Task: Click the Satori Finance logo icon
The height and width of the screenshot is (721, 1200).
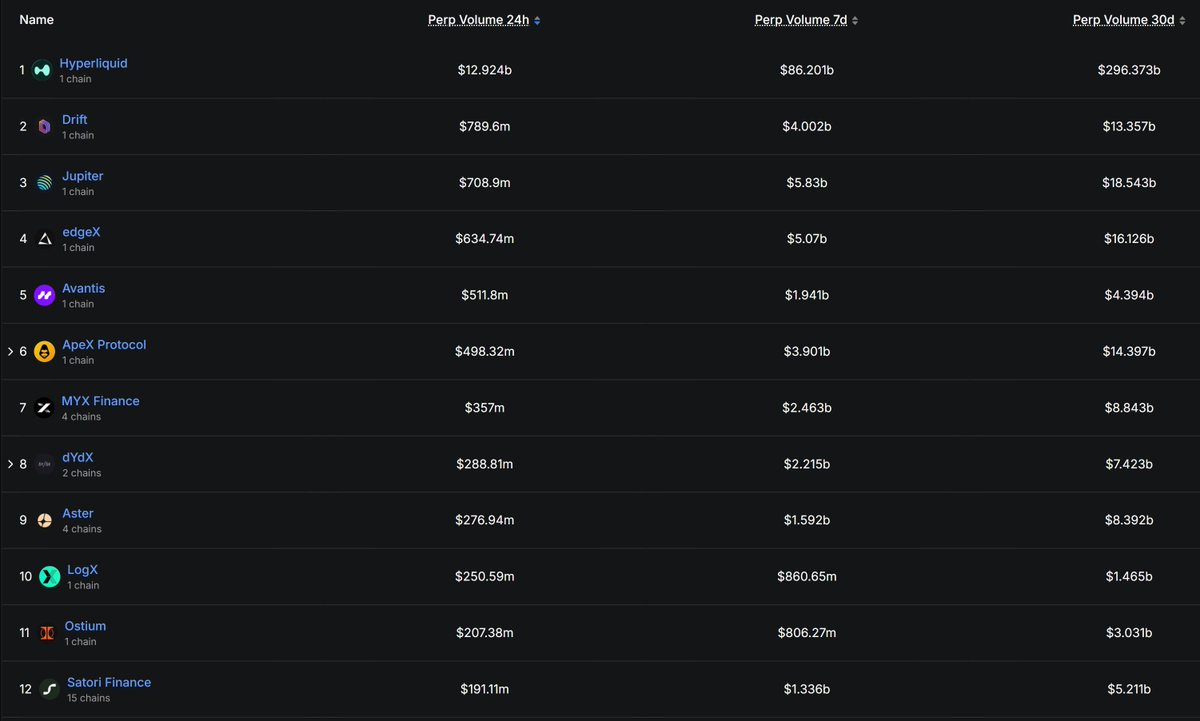Action: [x=50, y=689]
